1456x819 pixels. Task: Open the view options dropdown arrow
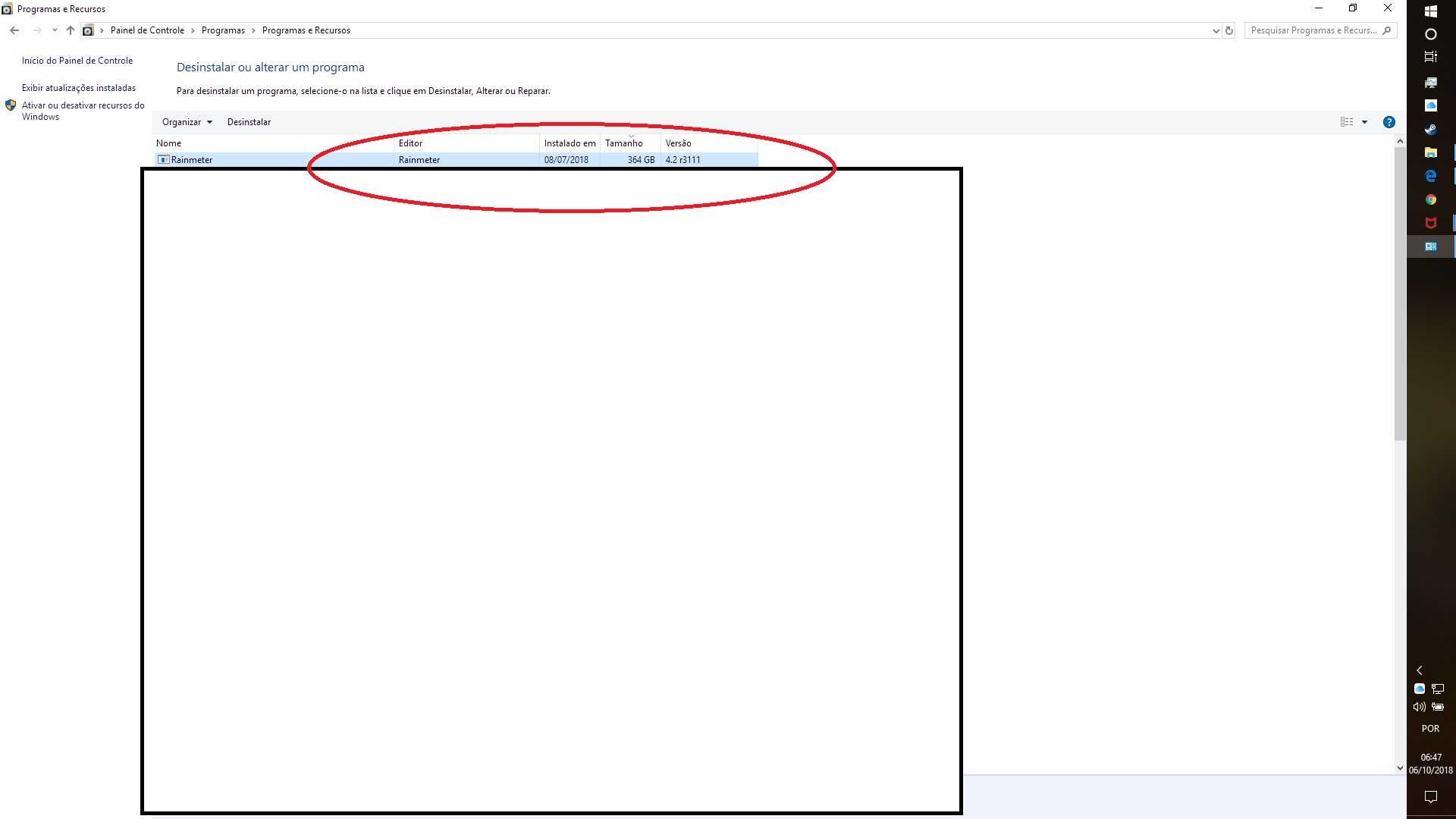click(1364, 122)
